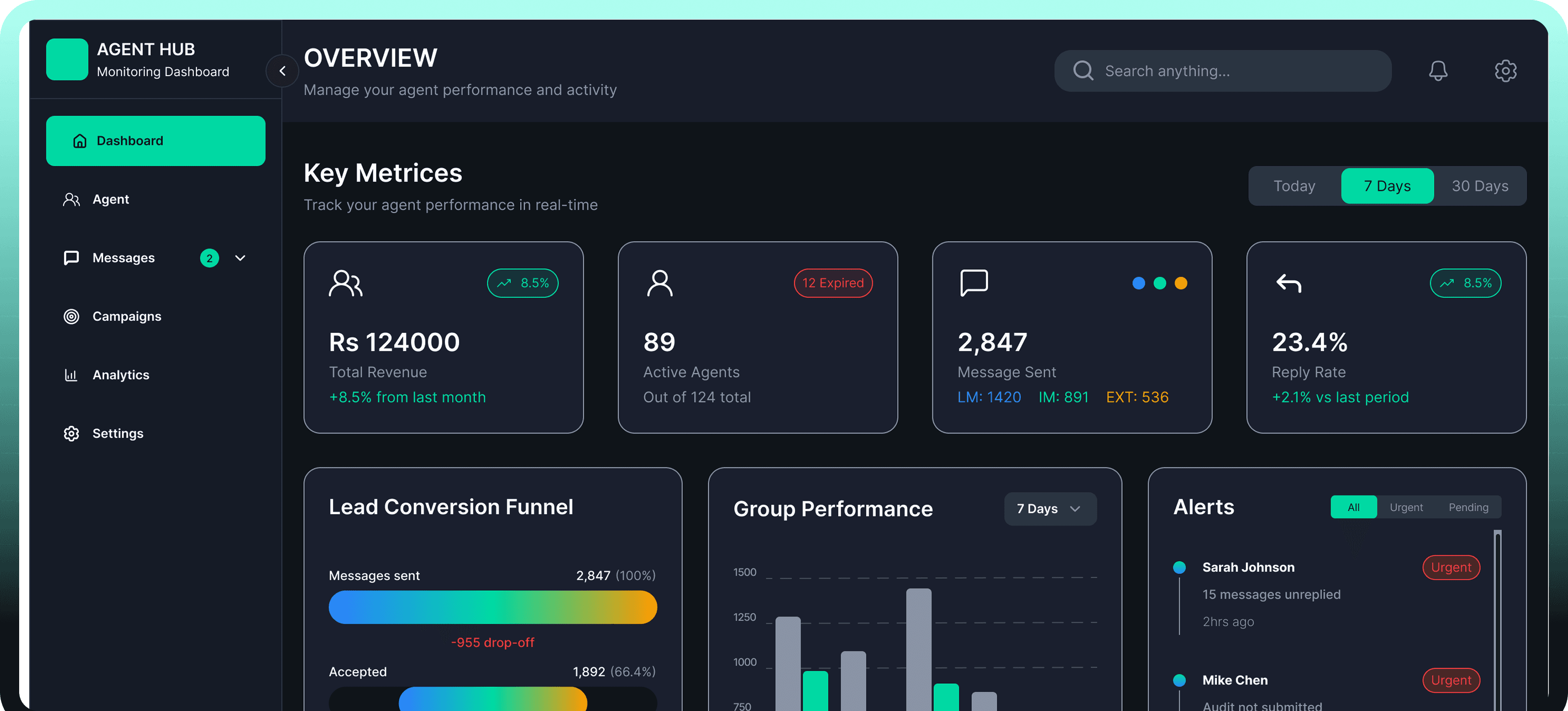The height and width of the screenshot is (711, 1568).
Task: Click the 12 Expired badge
Action: [833, 283]
